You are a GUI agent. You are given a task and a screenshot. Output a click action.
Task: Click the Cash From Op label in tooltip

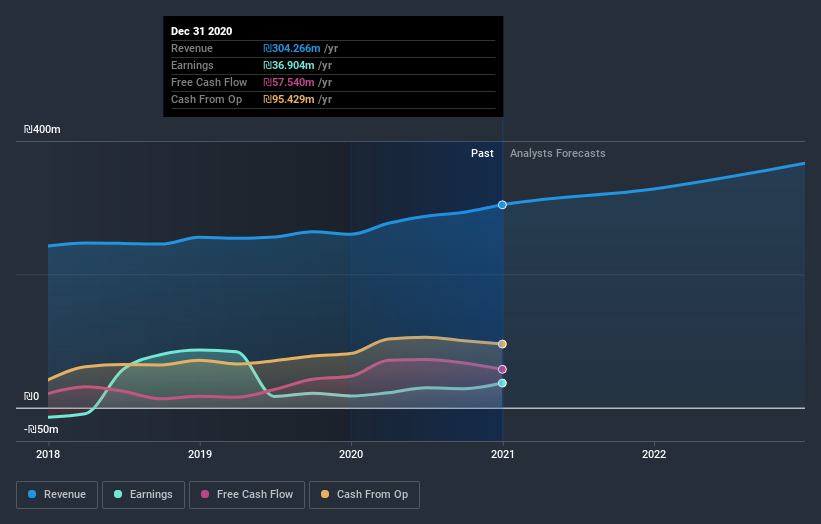206,99
